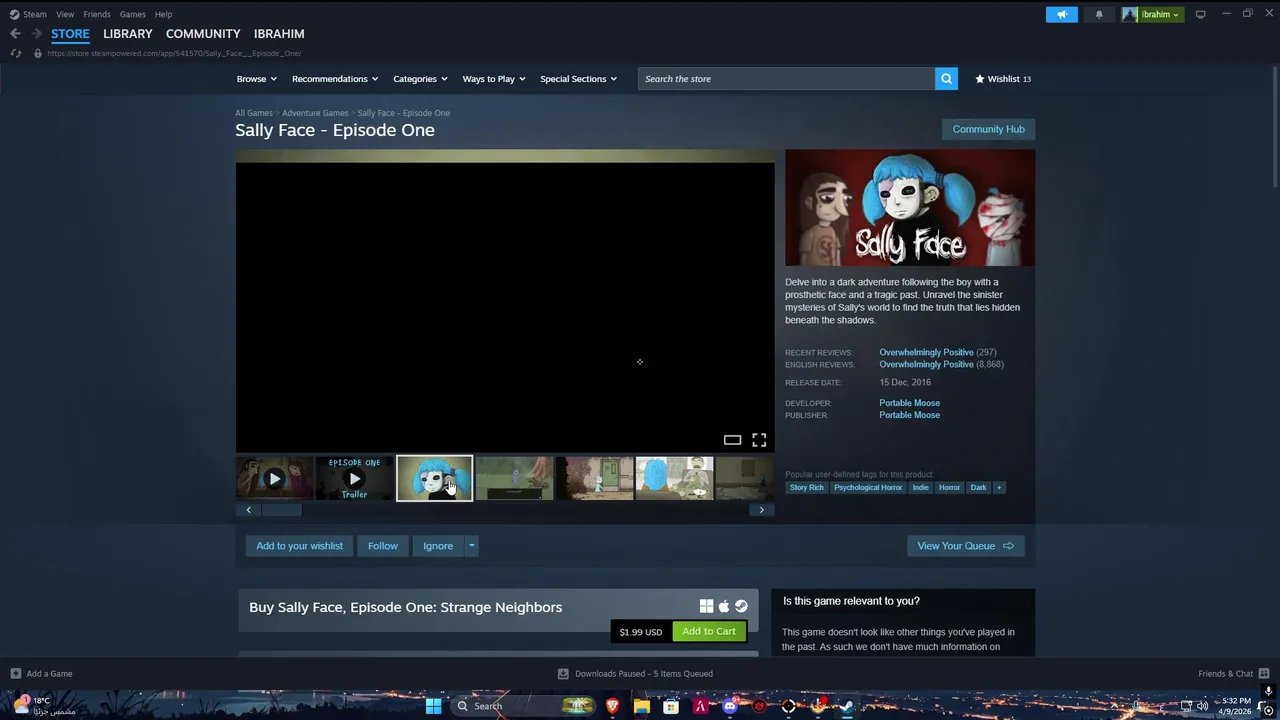1280x720 pixels.
Task: Open the Community Hub
Action: point(988,129)
